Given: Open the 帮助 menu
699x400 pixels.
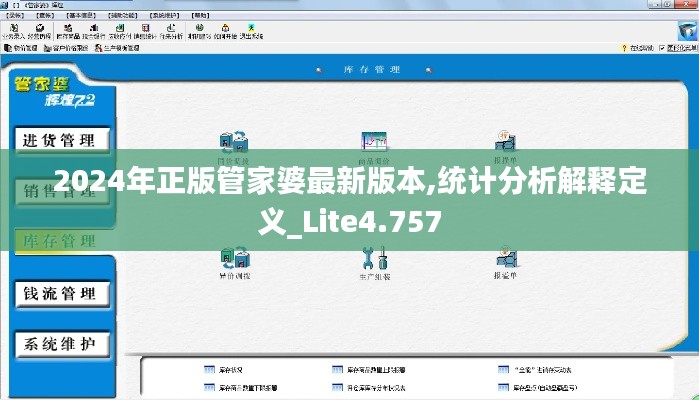Looking at the screenshot, I should [x=200, y=15].
